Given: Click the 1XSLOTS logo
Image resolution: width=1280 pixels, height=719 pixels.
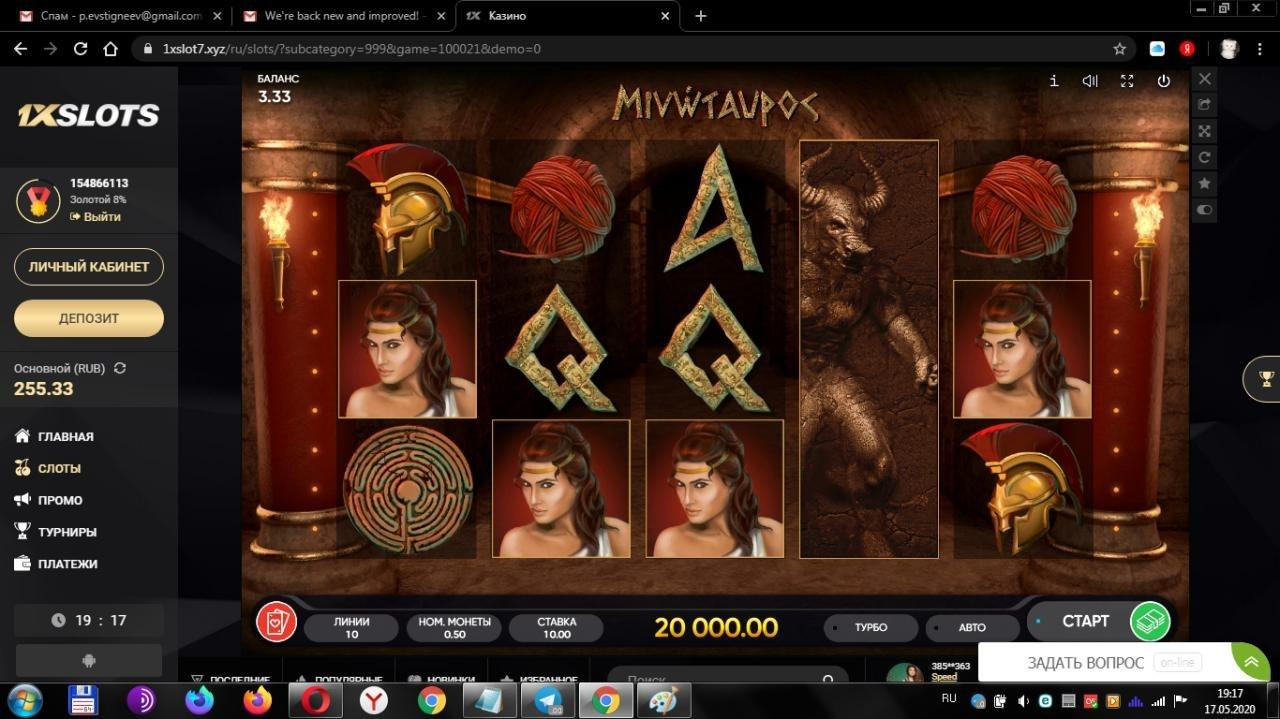Looking at the screenshot, I should pos(89,116).
